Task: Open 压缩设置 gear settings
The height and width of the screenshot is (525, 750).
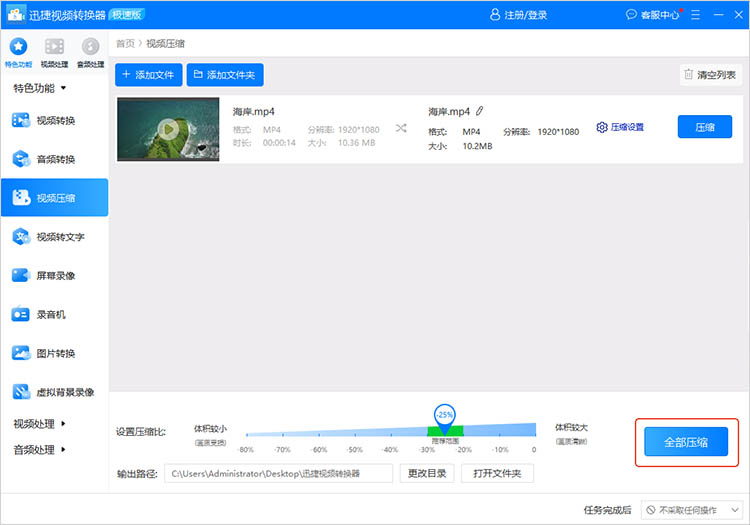Action: (x=620, y=127)
